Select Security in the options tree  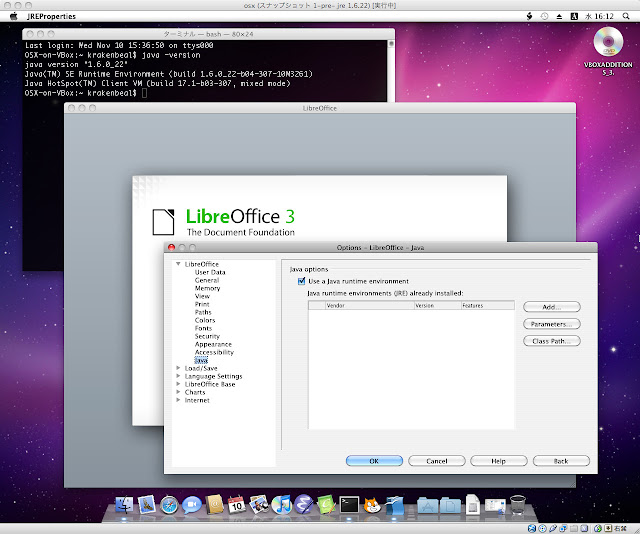coord(207,336)
